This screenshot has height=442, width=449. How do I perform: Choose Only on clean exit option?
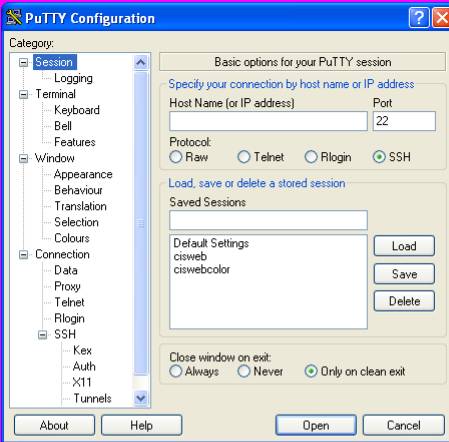355,371
